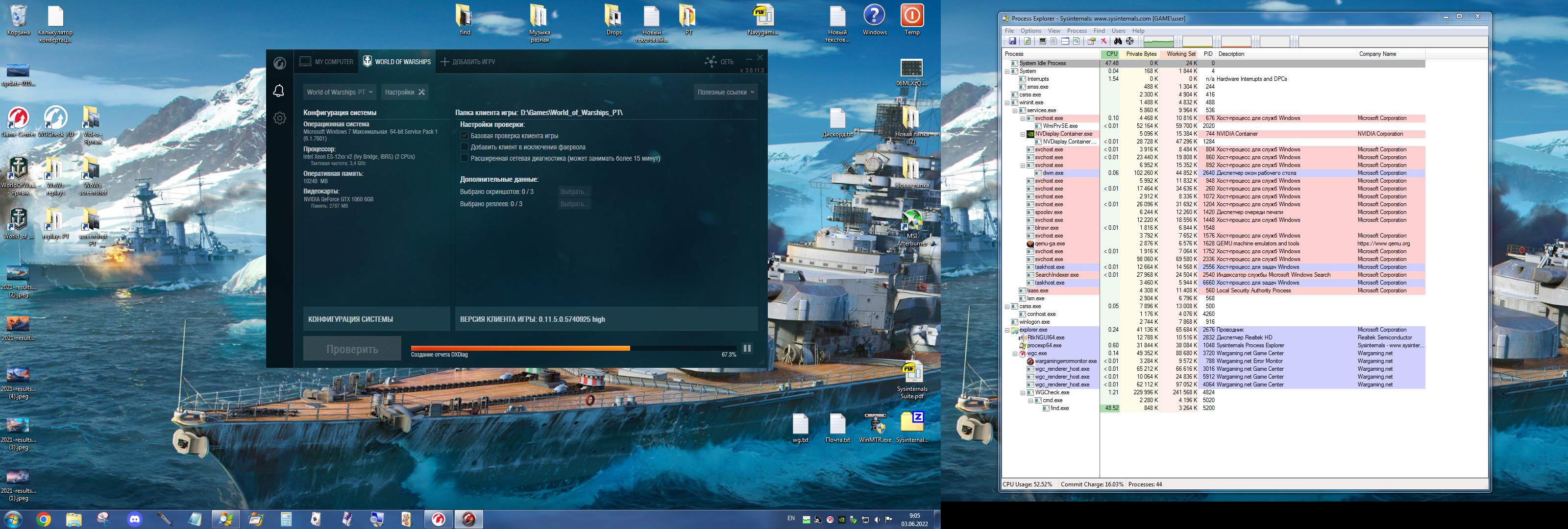Image resolution: width=1568 pixels, height=529 pixels.
Task: Open Google Chrome from the taskbar
Action: pyautogui.click(x=43, y=519)
